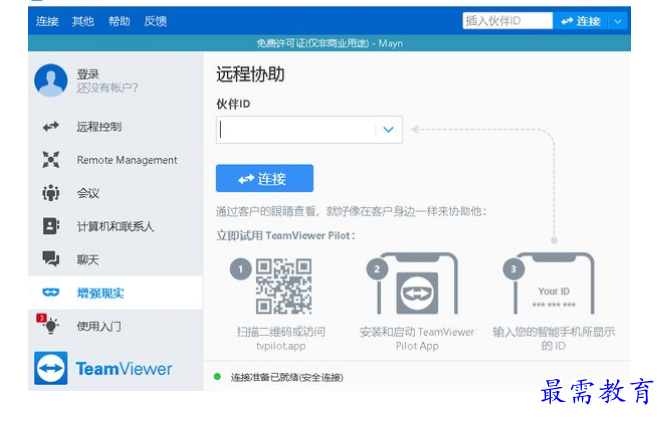This screenshot has width=662, height=423.
Task: Open the 反馈 menu
Action: point(155,21)
